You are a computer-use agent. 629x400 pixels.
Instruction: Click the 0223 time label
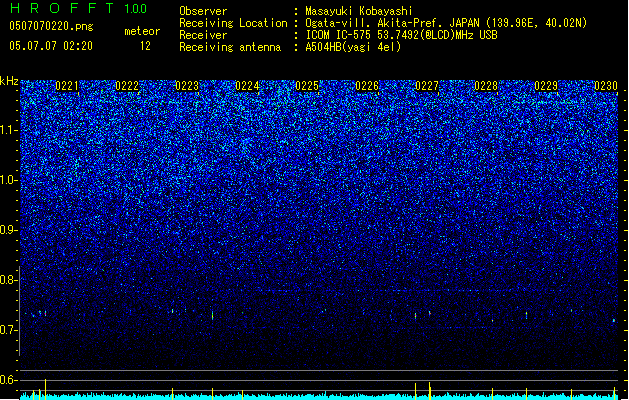click(187, 86)
